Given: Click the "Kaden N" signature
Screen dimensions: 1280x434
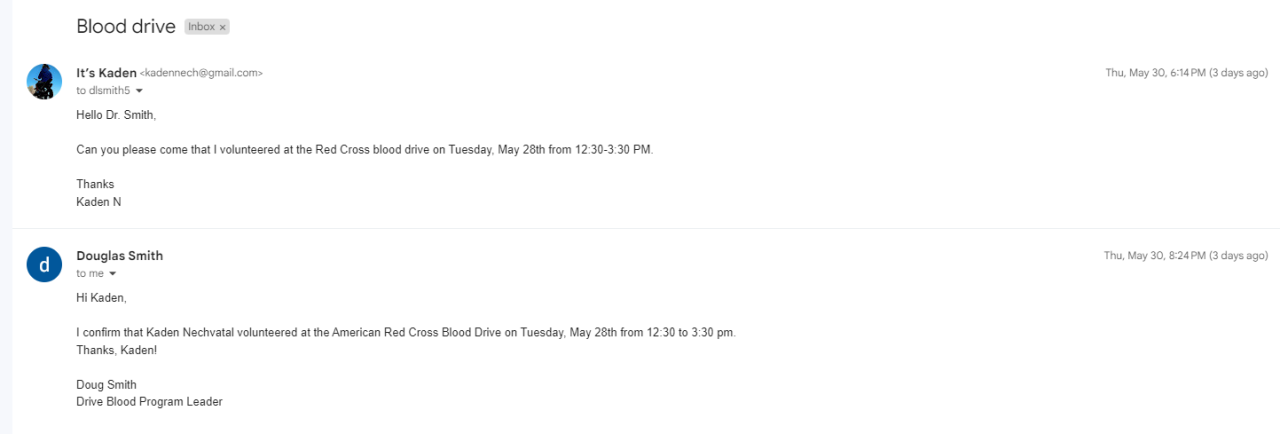Looking at the screenshot, I should [x=99, y=202].
